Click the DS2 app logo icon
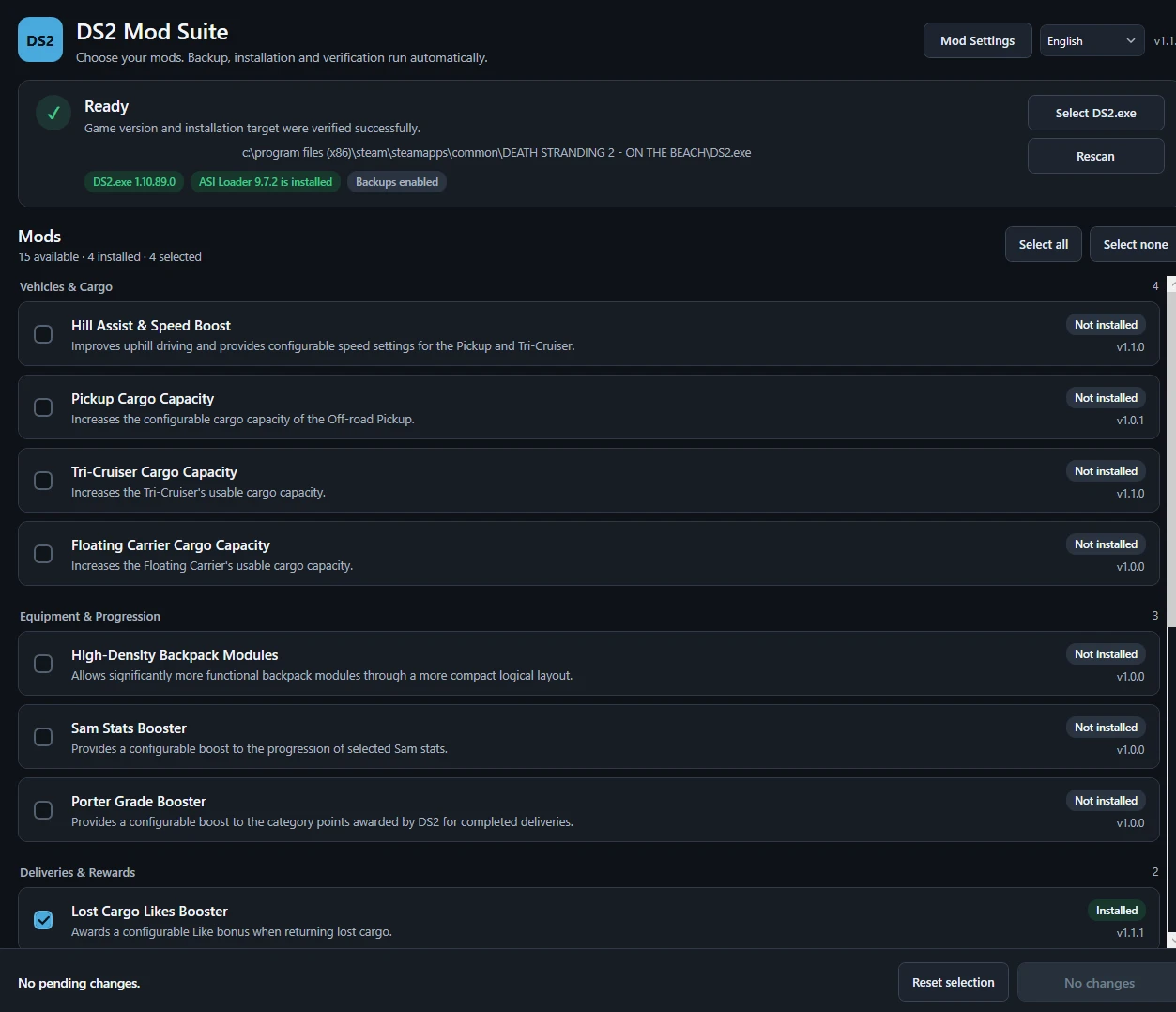1176x1012 pixels. pyautogui.click(x=40, y=39)
